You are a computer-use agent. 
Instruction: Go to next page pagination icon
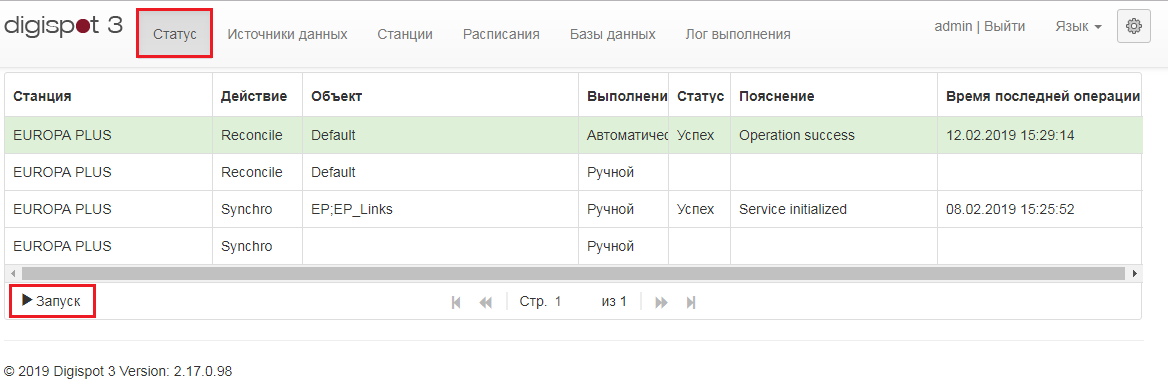(x=661, y=302)
